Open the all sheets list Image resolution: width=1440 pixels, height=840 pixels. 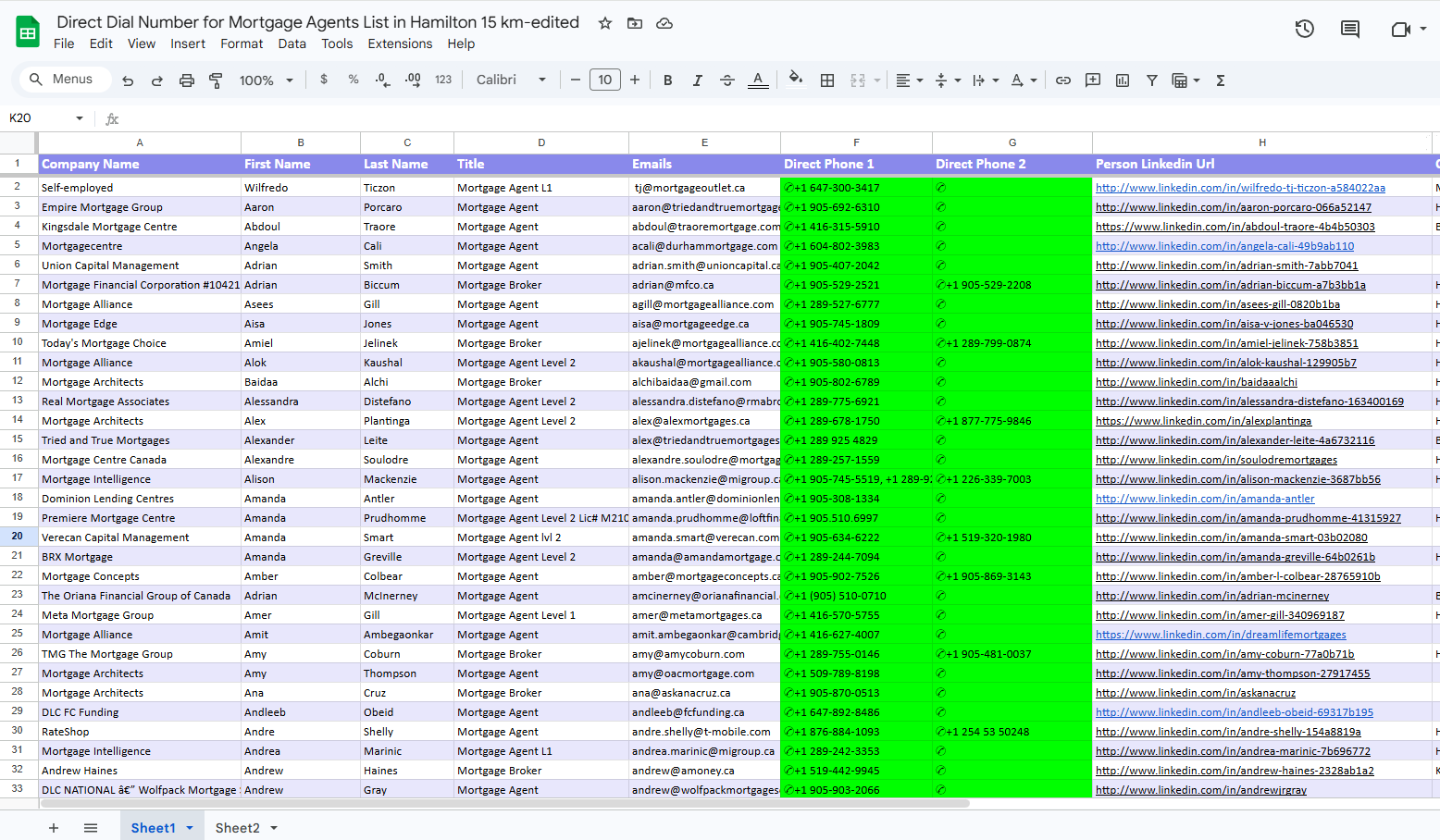[91, 828]
